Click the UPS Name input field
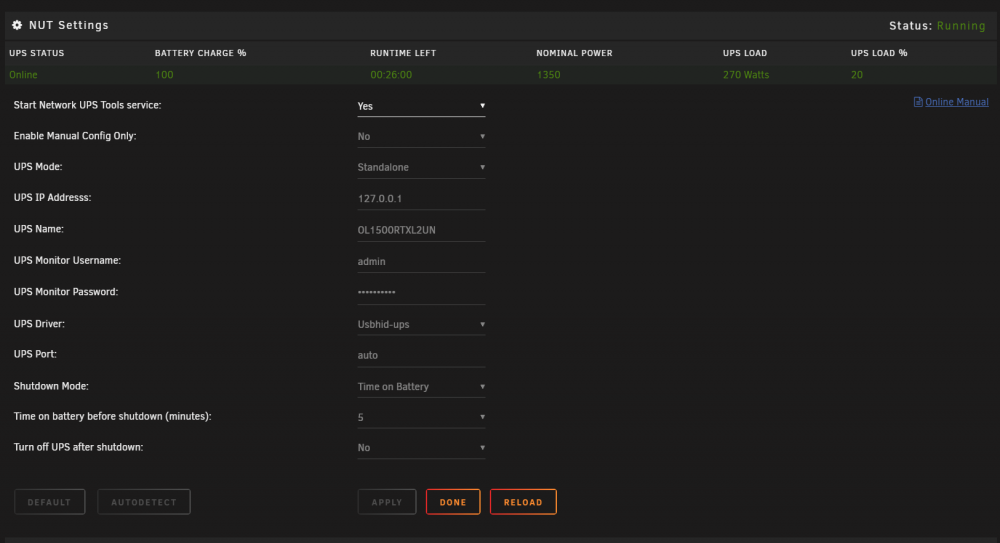1000x543 pixels. pos(421,230)
